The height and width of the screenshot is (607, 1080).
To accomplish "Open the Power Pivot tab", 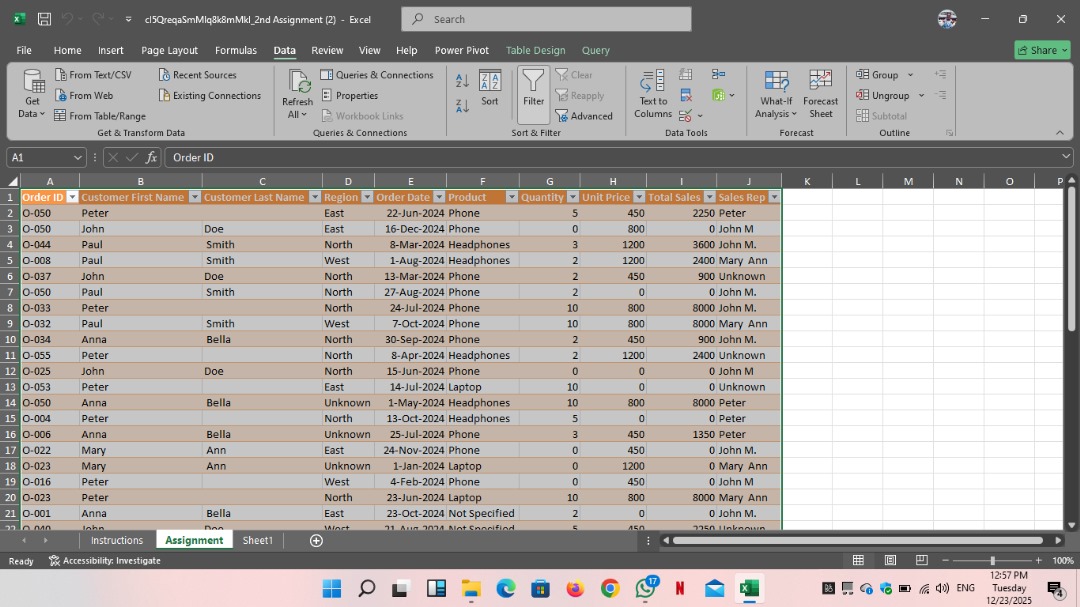I will click(x=461, y=50).
